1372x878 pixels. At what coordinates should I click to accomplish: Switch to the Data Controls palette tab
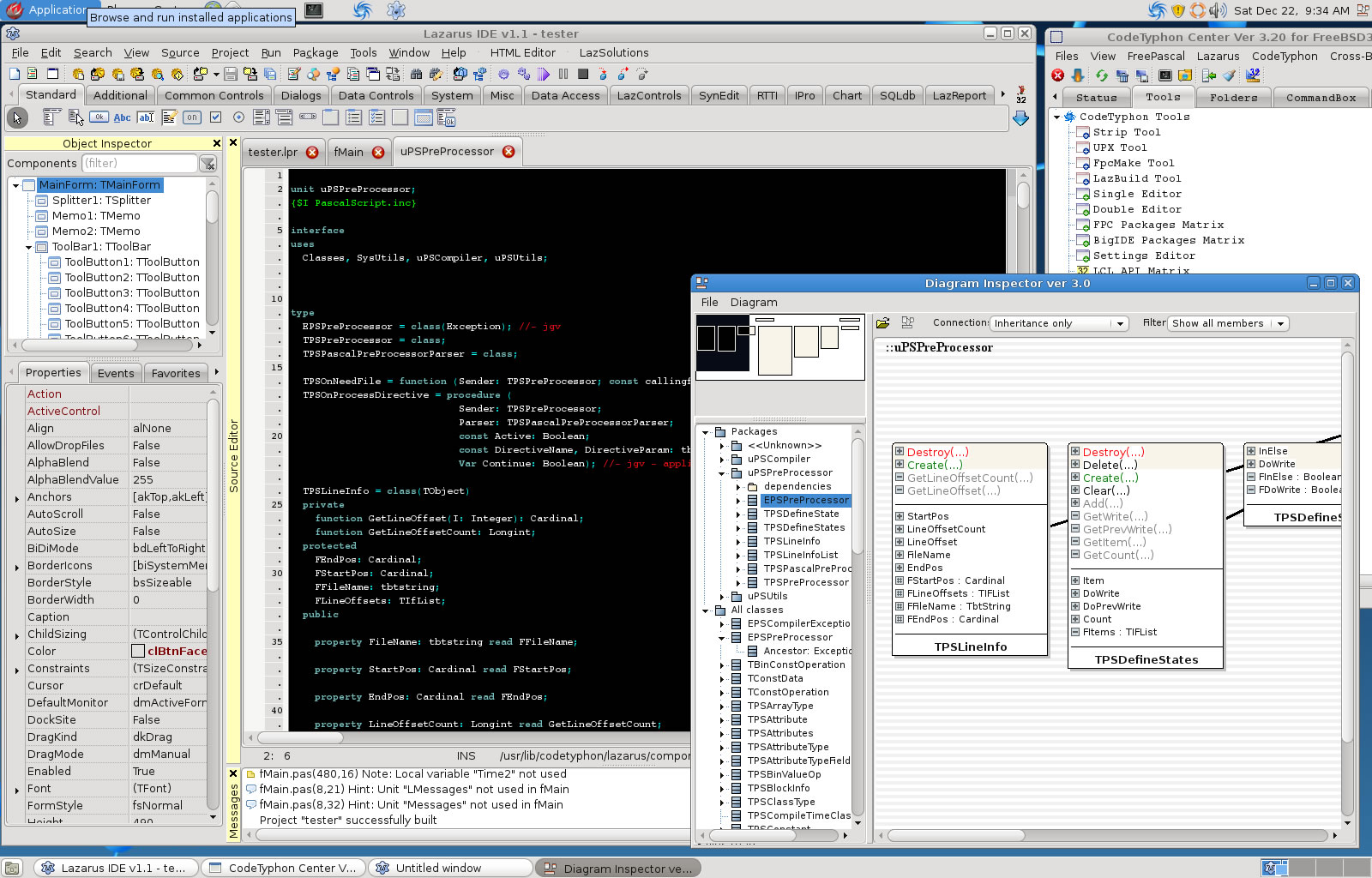[376, 95]
